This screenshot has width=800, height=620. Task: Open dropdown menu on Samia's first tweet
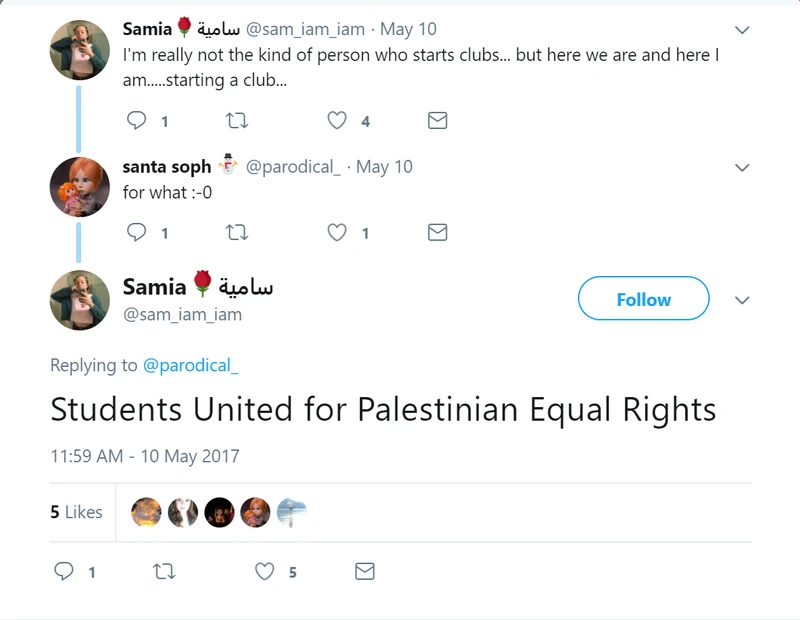(740, 29)
